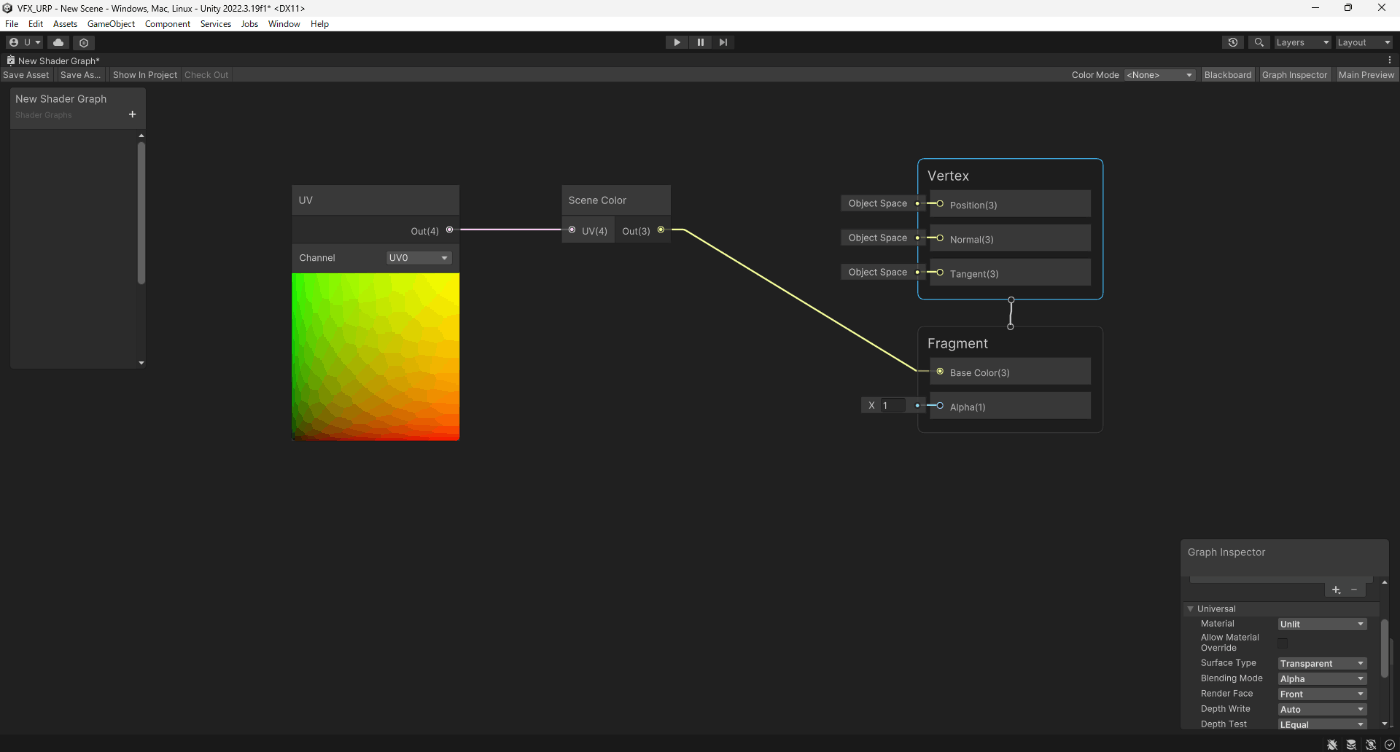
Task: Click Show In Project button
Action: (145, 75)
